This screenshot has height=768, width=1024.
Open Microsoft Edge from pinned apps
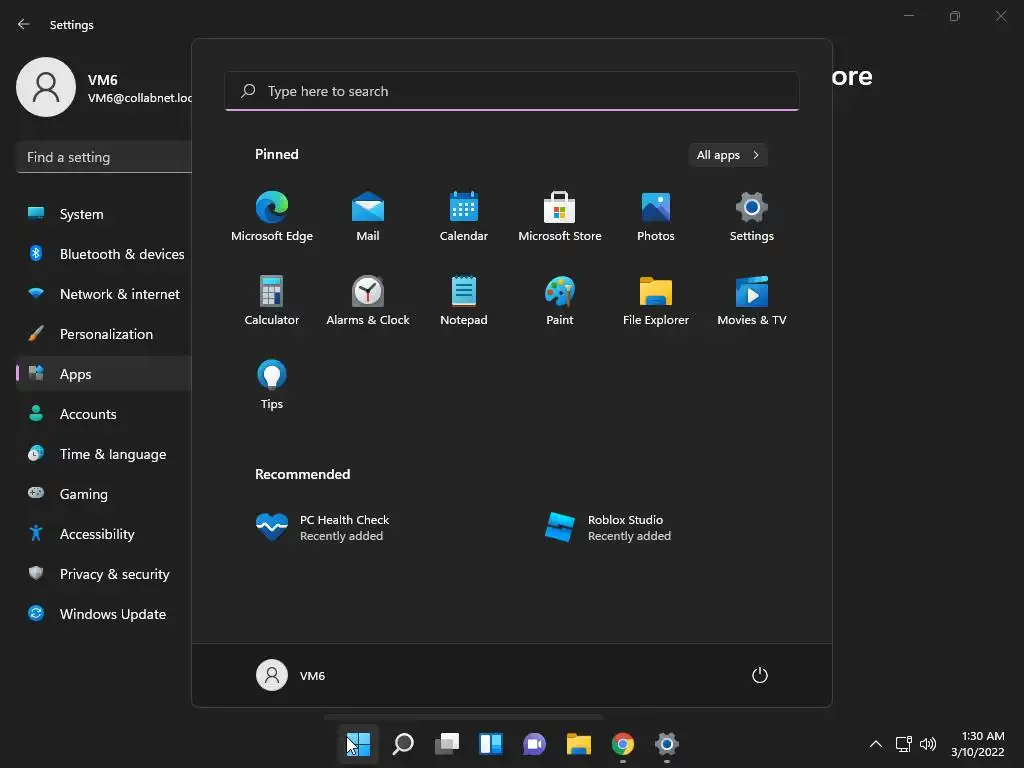(272, 216)
